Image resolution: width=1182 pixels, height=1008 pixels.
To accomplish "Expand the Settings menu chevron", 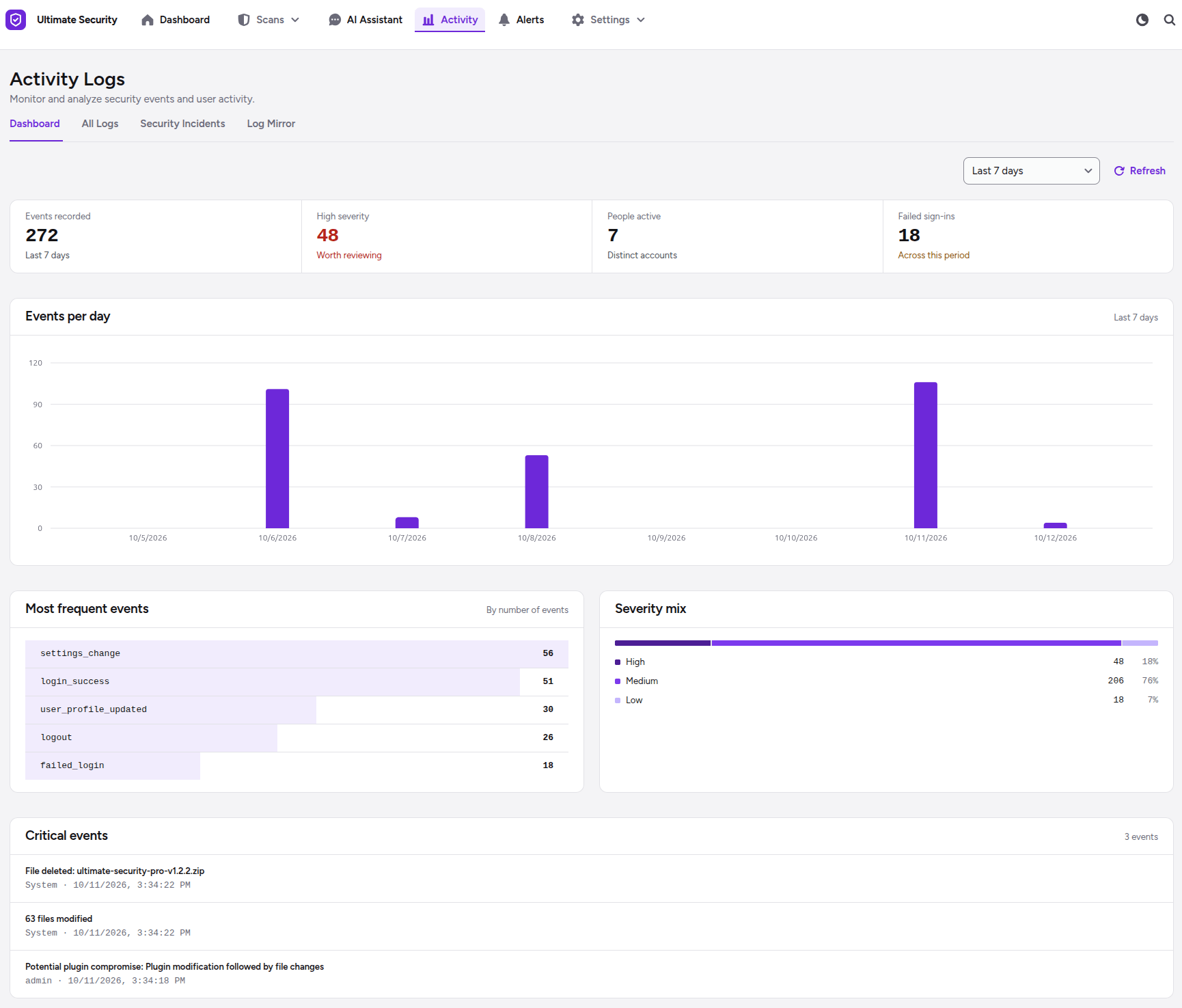I will [x=641, y=20].
